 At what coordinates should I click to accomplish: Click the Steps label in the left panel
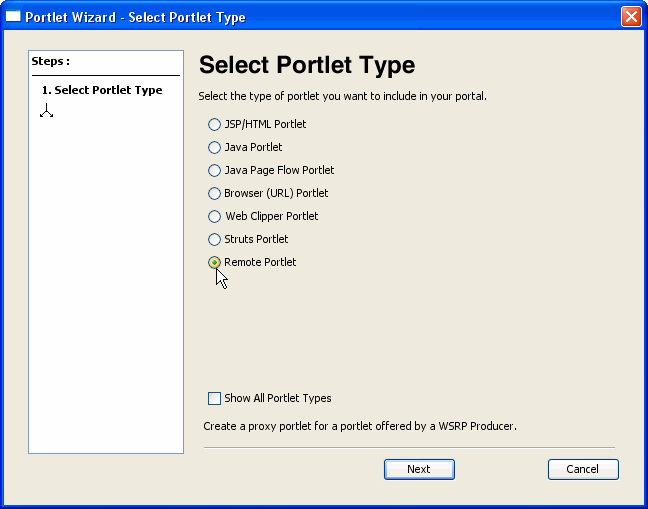51,61
